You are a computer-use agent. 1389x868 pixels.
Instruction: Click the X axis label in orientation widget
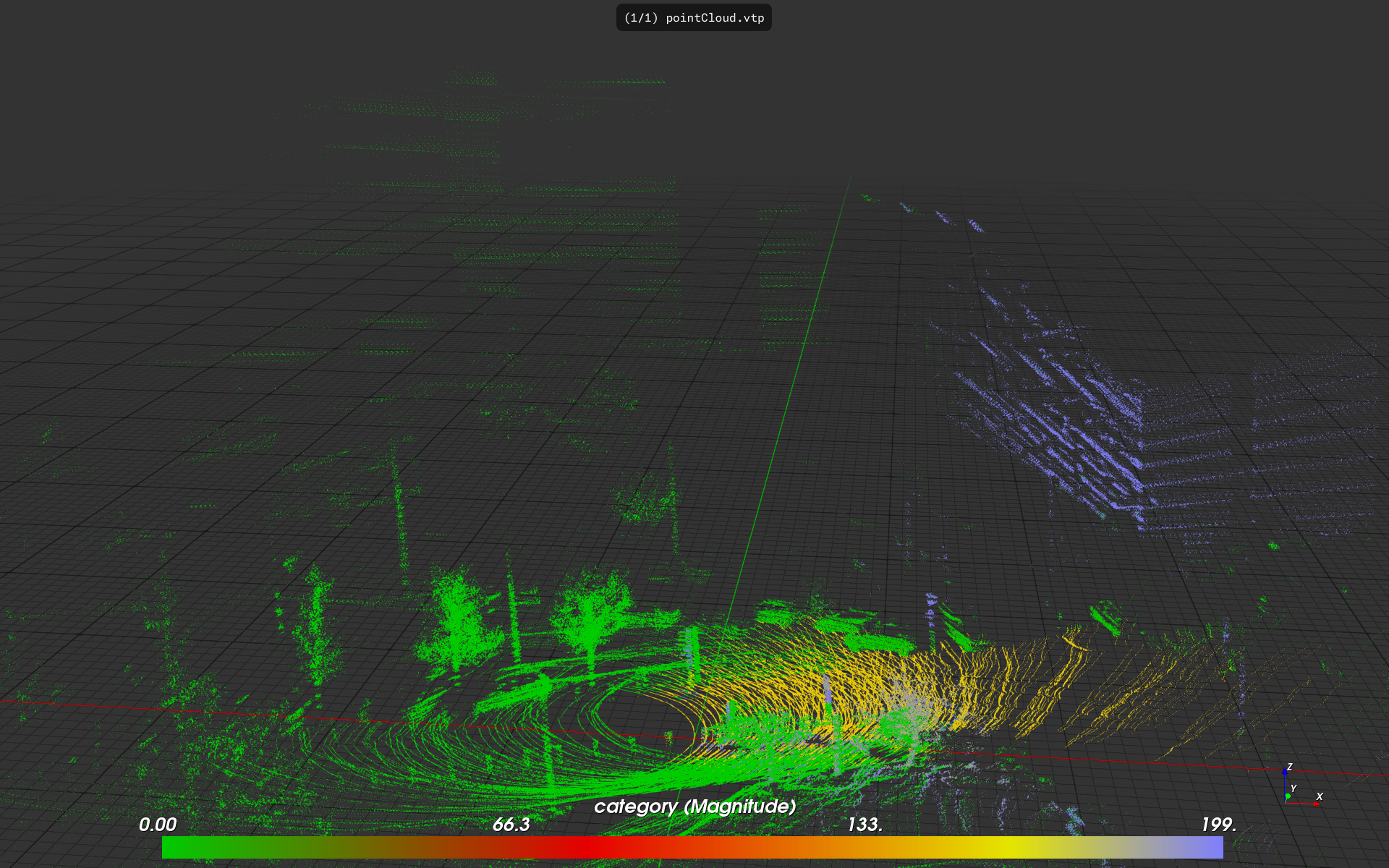pyautogui.click(x=1320, y=796)
